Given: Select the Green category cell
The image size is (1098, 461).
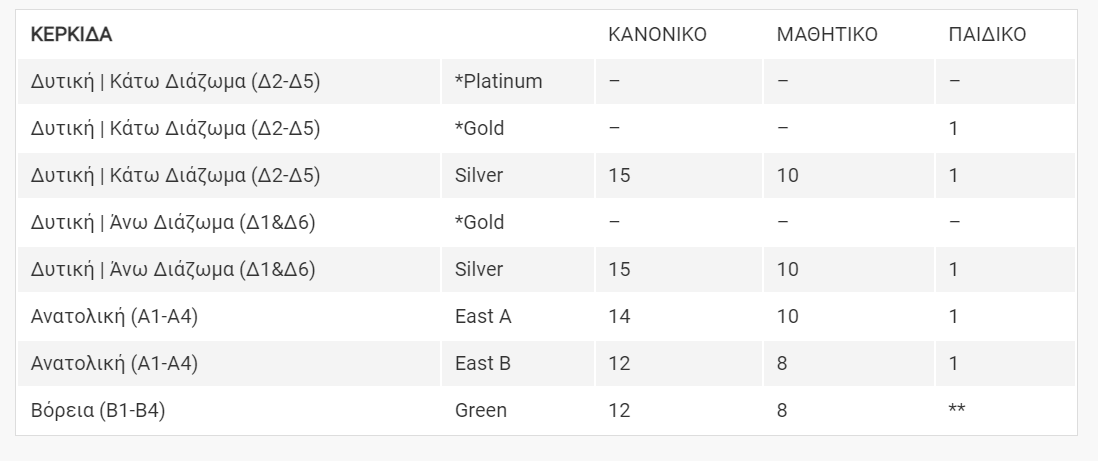Looking at the screenshot, I should 481,410.
